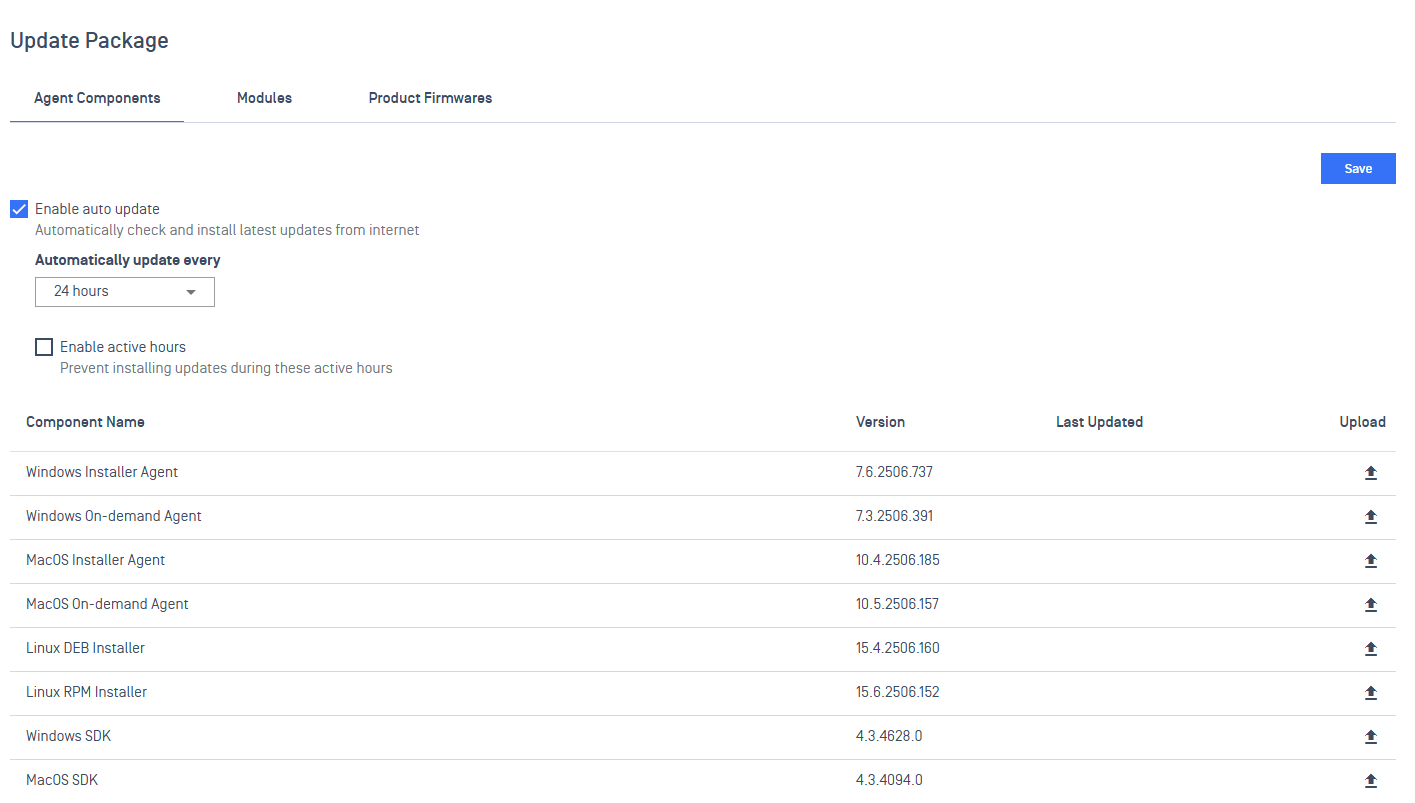Check Enable active hours checkbox
This screenshot has width=1415, height=803.
click(x=44, y=347)
